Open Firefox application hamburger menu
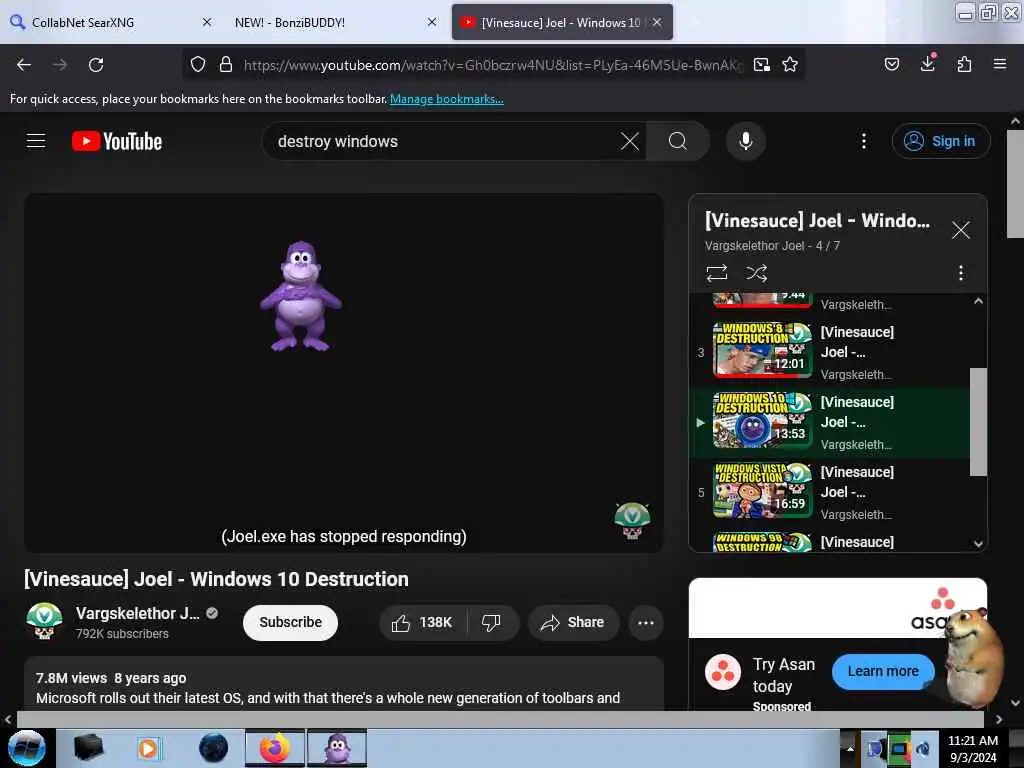This screenshot has height=768, width=1024. tap(999, 64)
